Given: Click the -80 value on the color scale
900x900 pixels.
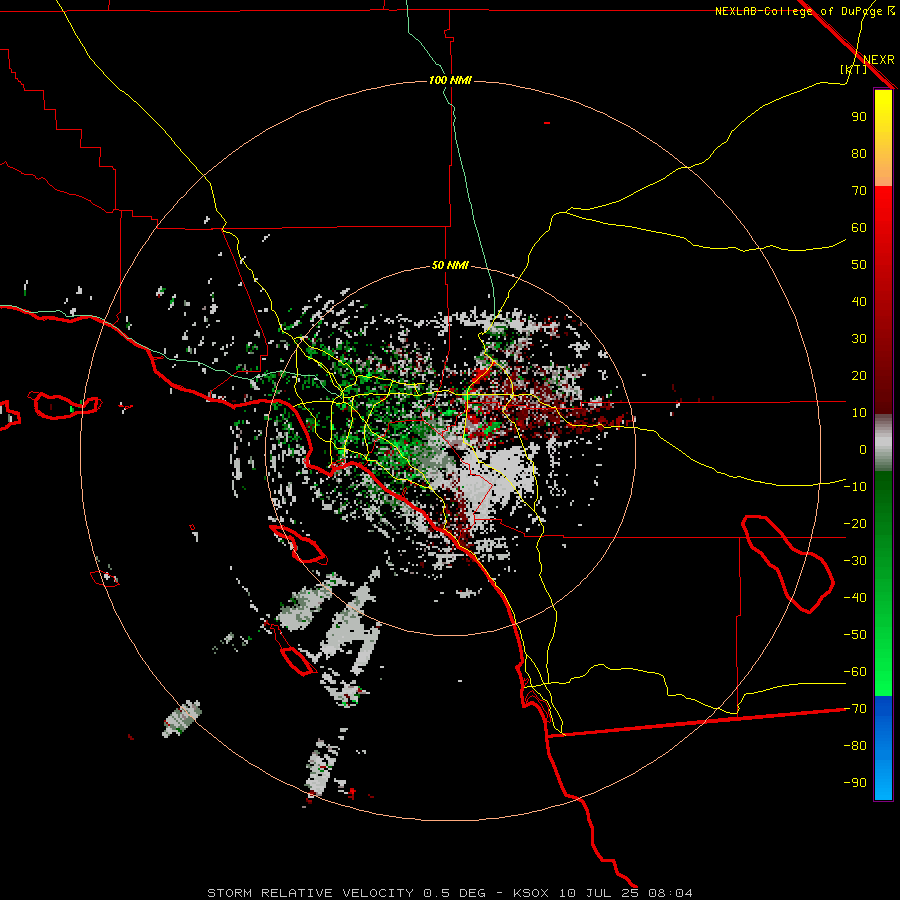Looking at the screenshot, I should click(855, 746).
